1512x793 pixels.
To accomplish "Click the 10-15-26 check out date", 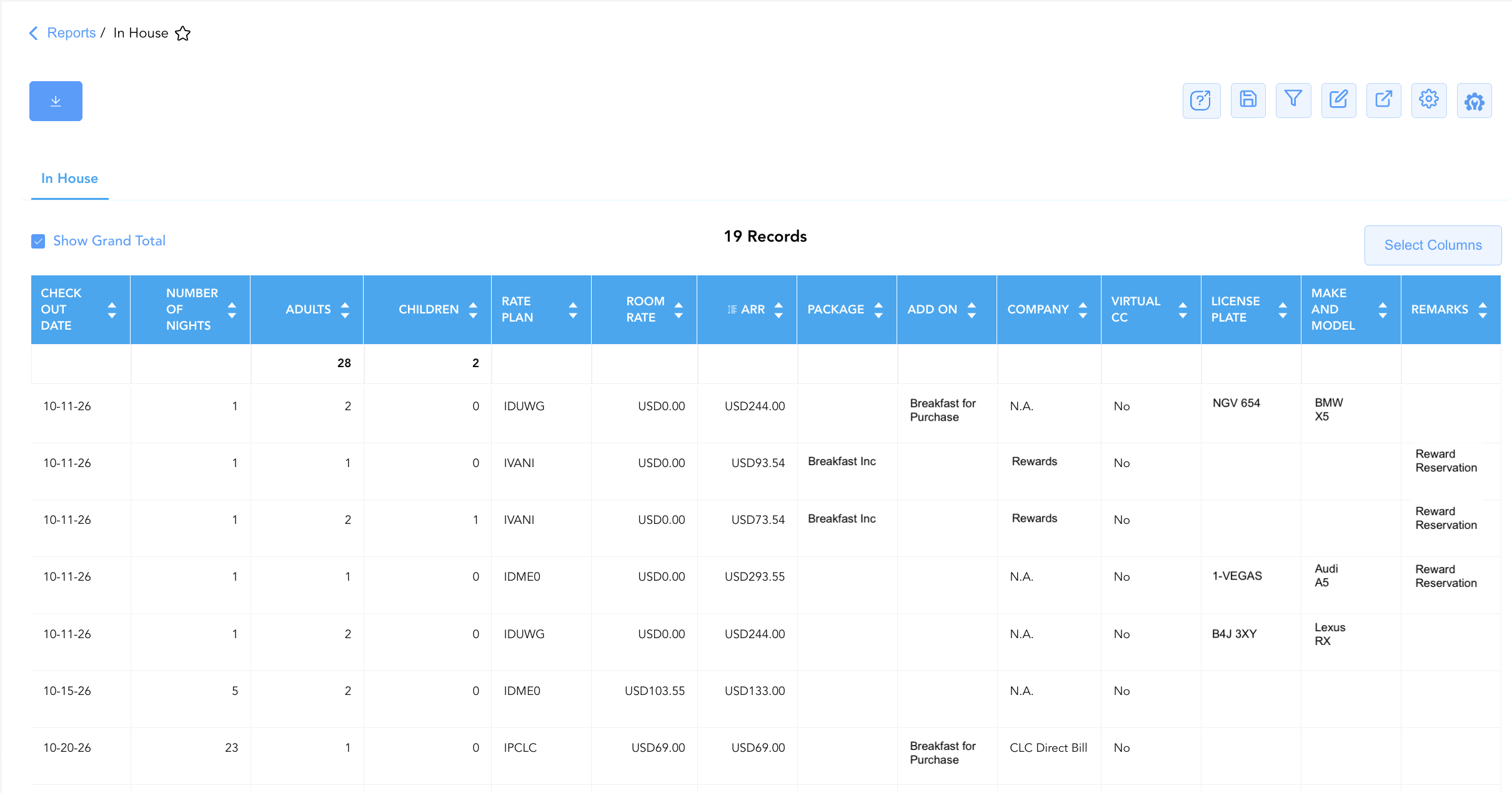I will pos(67,691).
